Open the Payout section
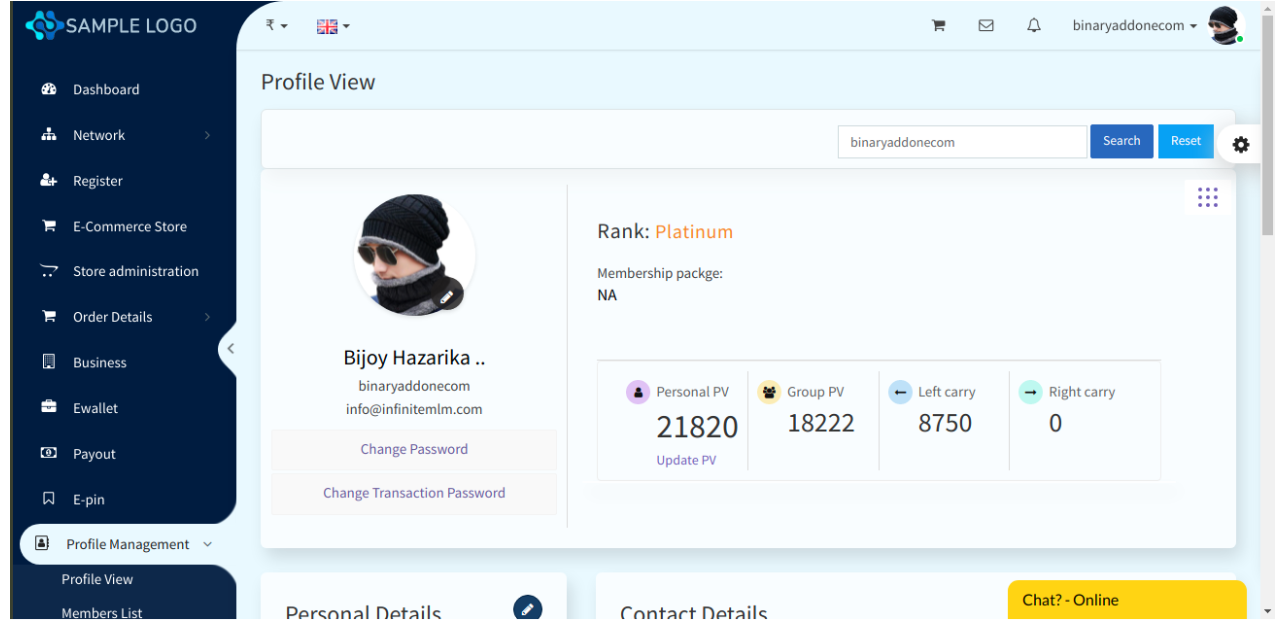1280x620 pixels. point(94,453)
